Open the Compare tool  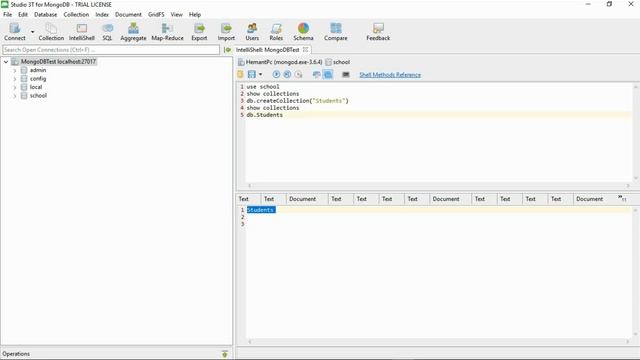click(336, 32)
